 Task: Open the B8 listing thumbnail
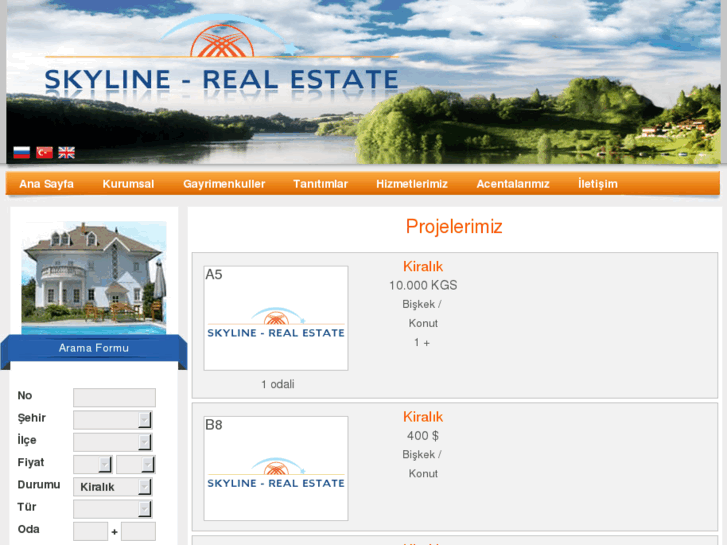click(x=276, y=468)
